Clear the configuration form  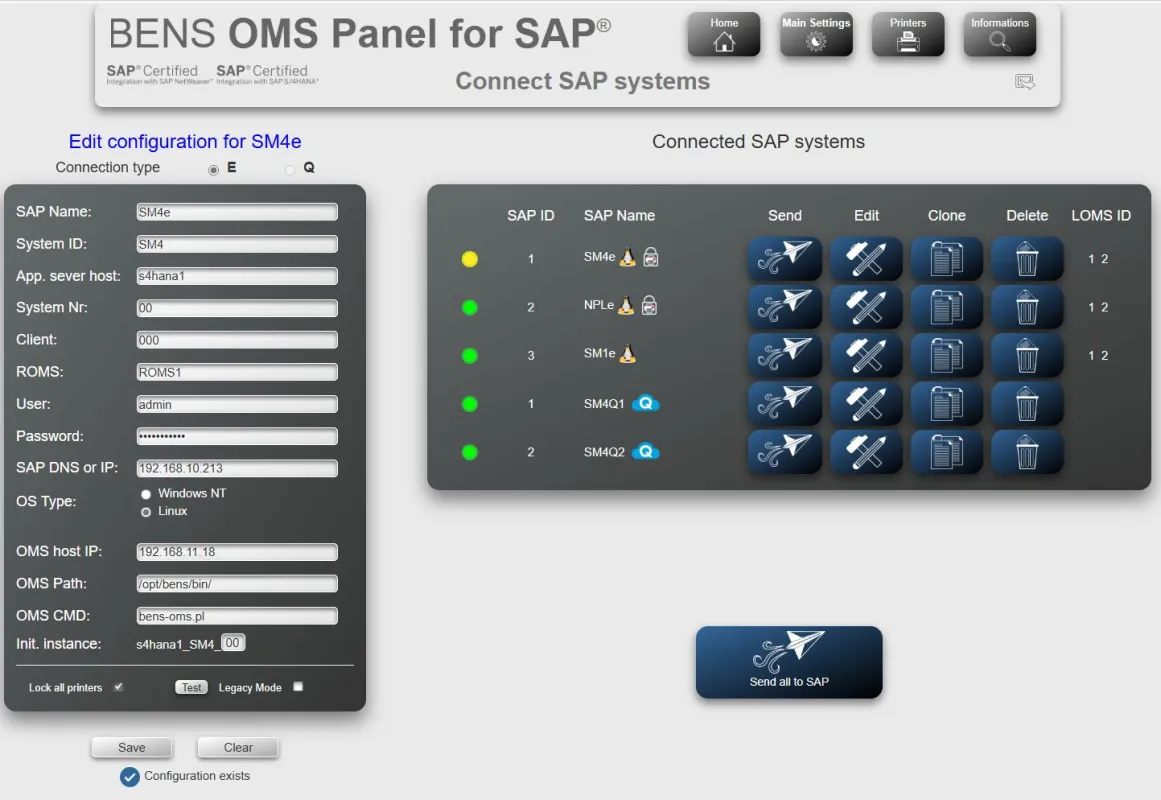coord(238,747)
